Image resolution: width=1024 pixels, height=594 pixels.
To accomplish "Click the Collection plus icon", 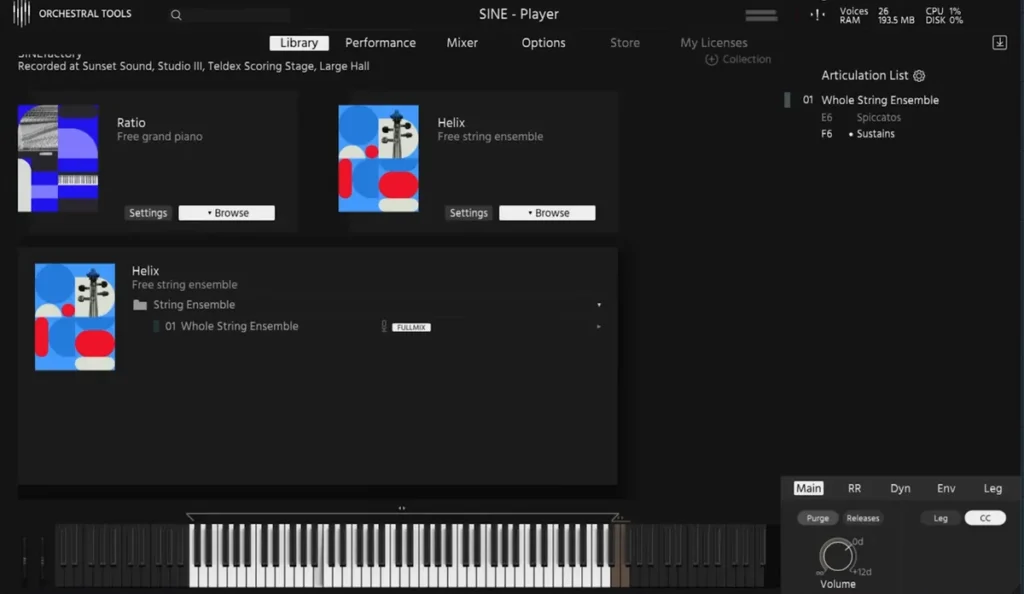I will pos(711,59).
